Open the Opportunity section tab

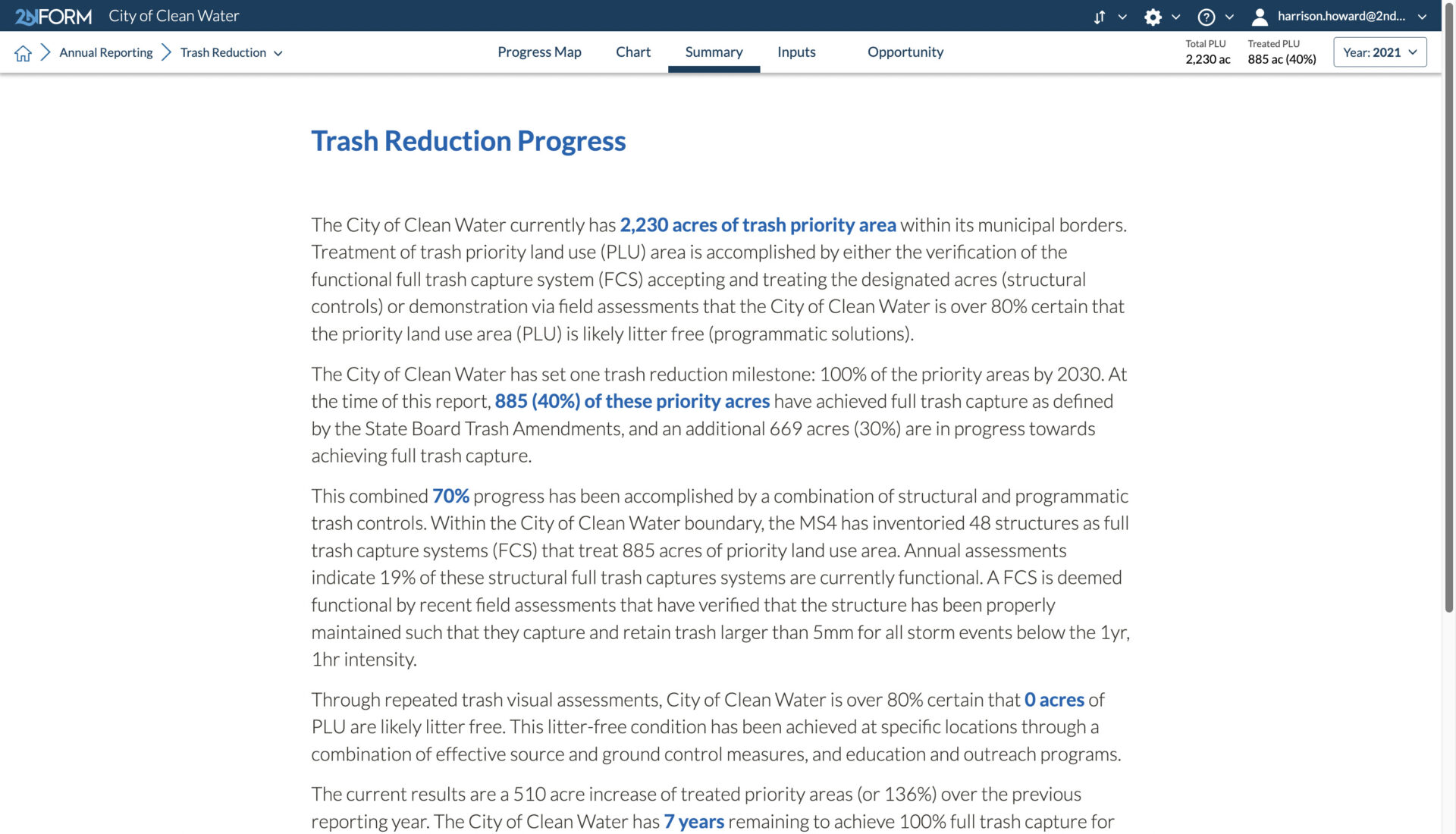905,51
